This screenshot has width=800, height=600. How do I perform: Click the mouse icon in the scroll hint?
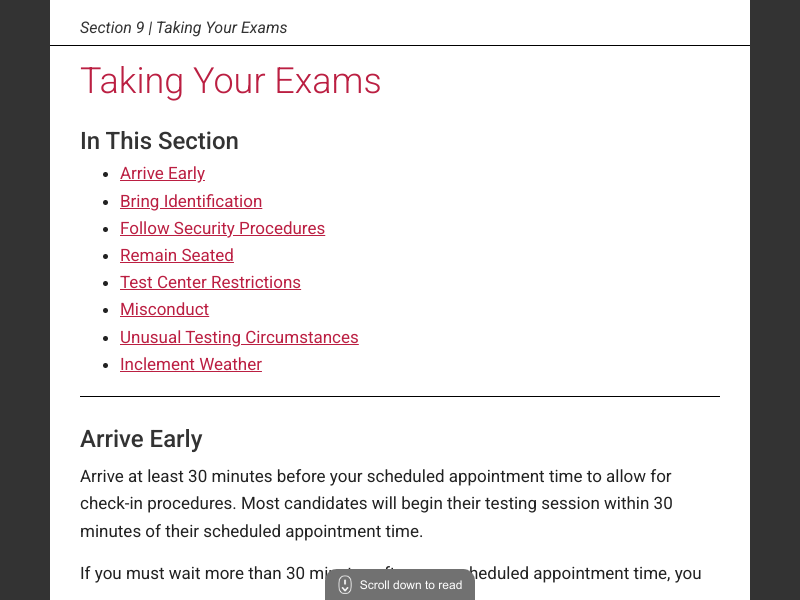pos(345,585)
